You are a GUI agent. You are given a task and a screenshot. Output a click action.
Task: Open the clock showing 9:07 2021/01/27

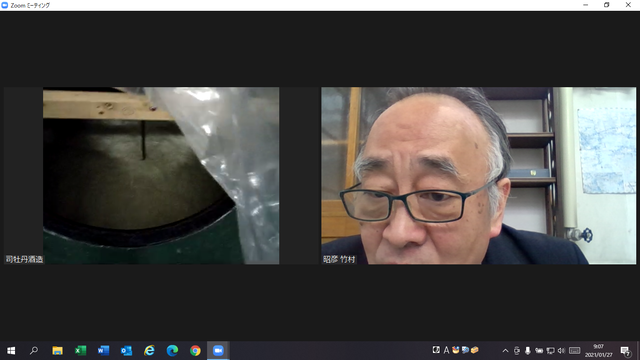point(598,351)
